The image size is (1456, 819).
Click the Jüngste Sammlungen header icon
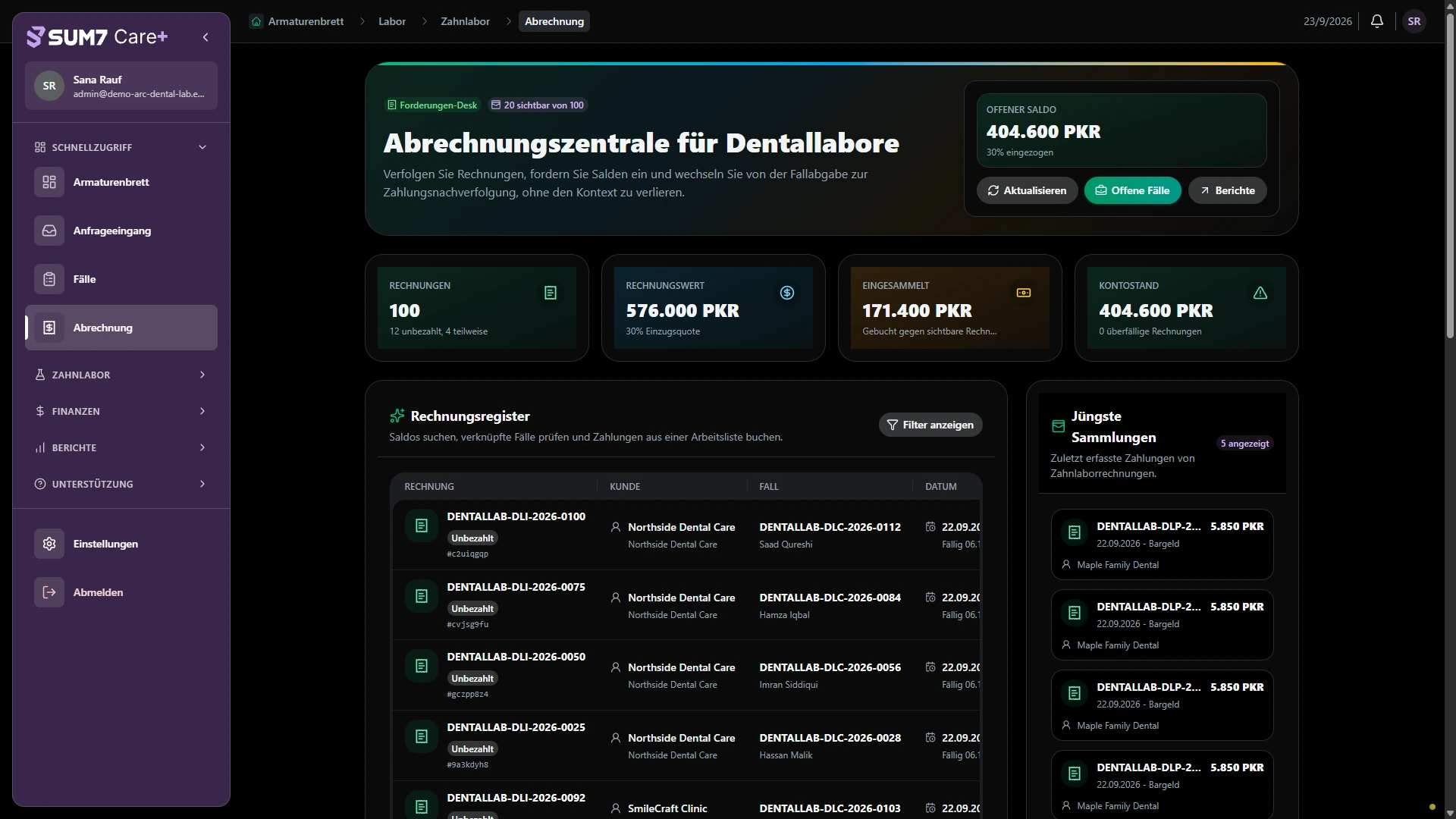1059,426
